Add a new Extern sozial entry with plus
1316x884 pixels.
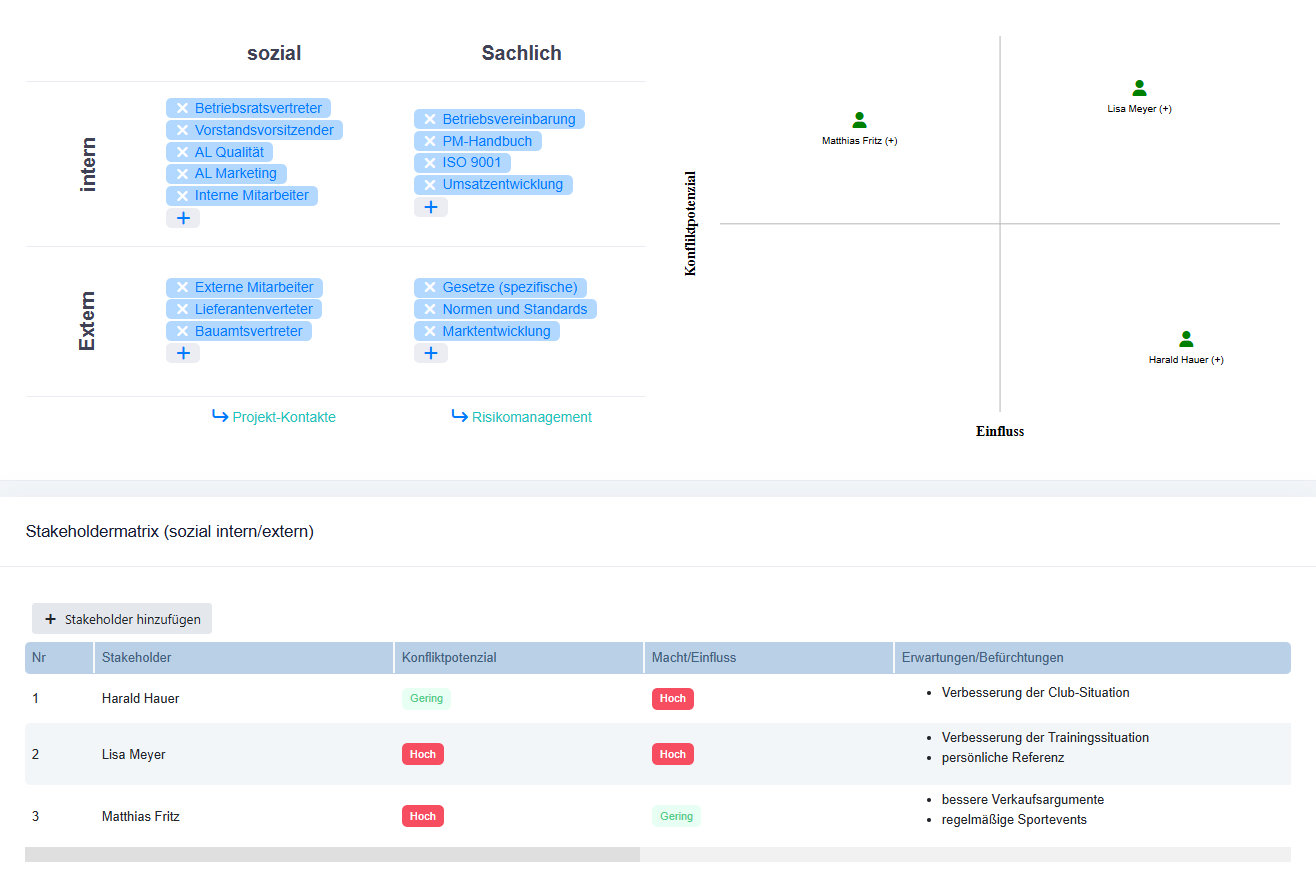point(183,353)
